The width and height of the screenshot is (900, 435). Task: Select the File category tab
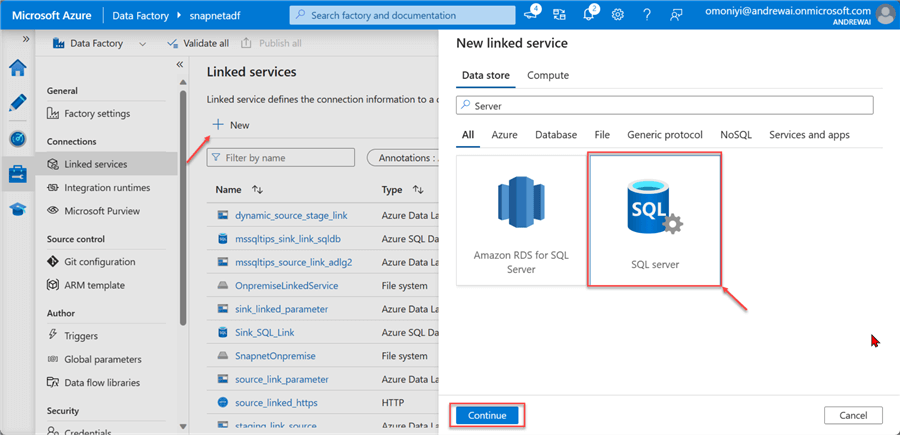602,135
